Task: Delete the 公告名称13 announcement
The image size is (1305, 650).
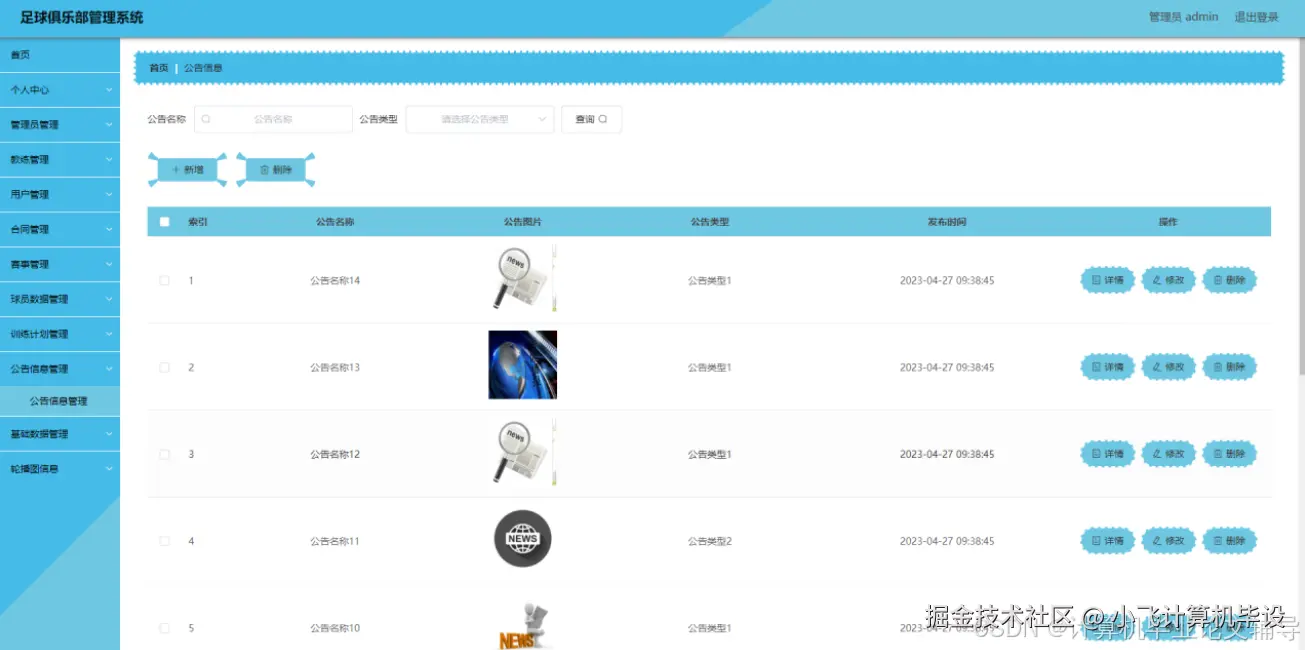Action: (x=1229, y=367)
